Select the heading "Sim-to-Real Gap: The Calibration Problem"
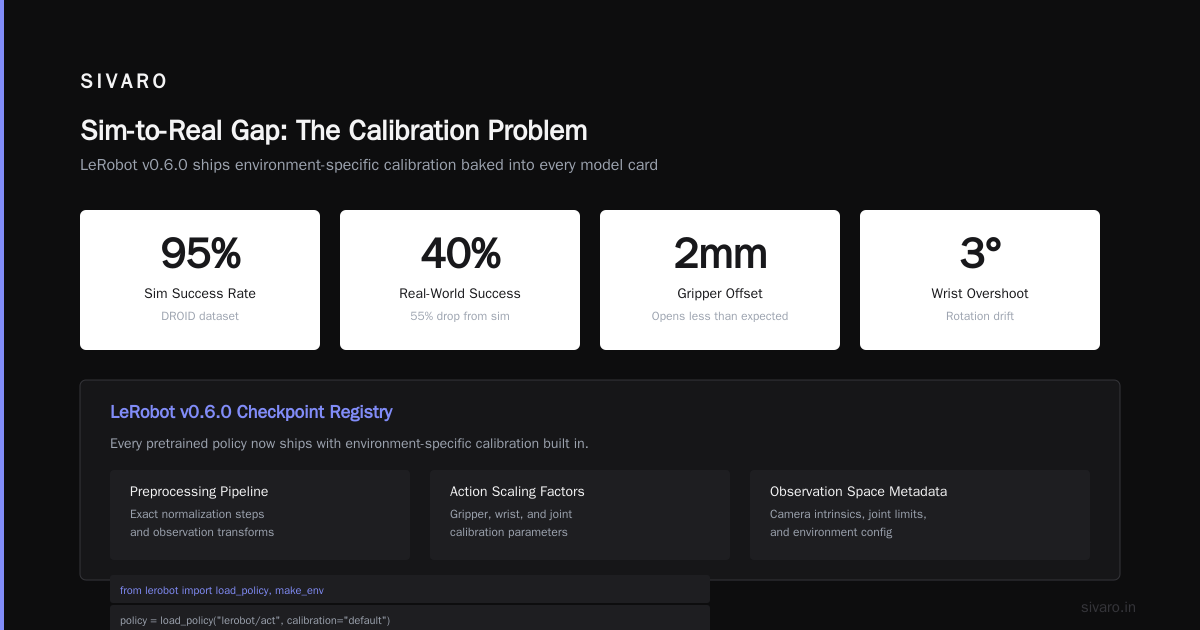This screenshot has height=630, width=1200. [334, 131]
